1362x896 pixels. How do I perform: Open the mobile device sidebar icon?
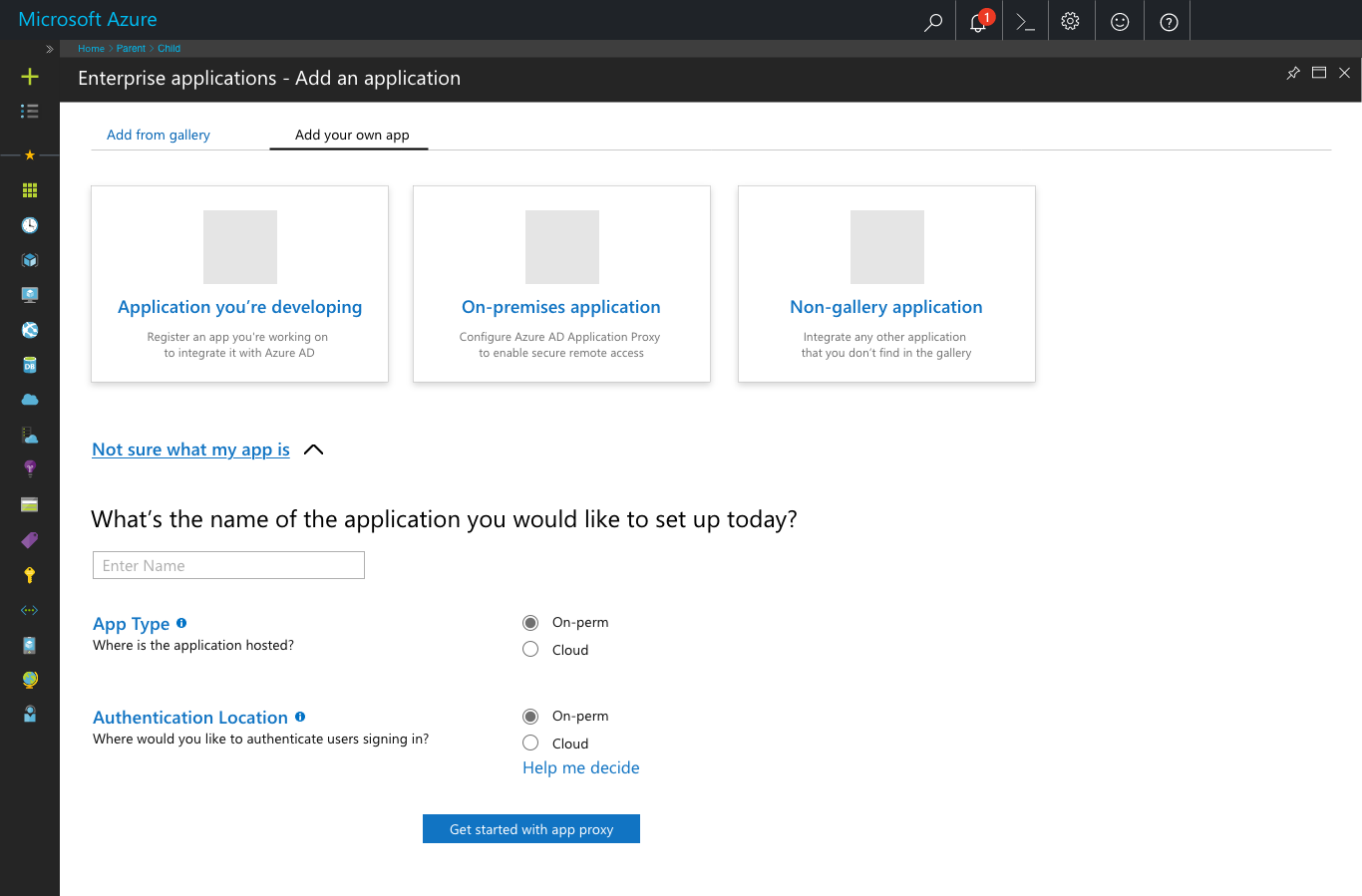coord(30,645)
